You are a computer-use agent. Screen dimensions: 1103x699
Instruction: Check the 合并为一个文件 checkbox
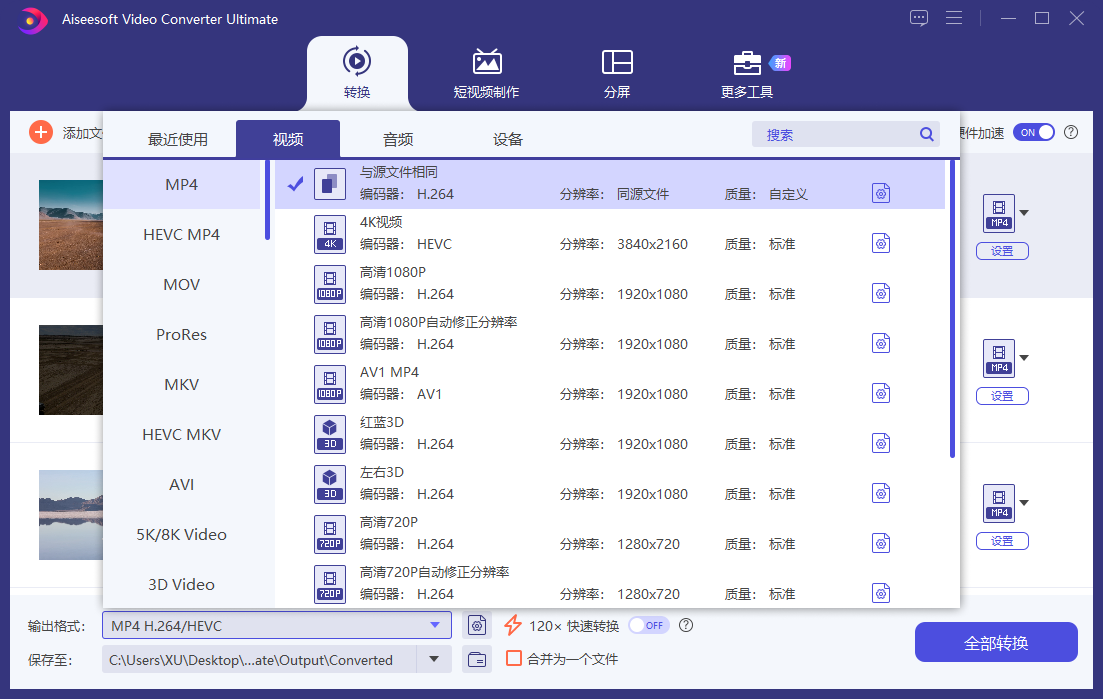(x=514, y=659)
